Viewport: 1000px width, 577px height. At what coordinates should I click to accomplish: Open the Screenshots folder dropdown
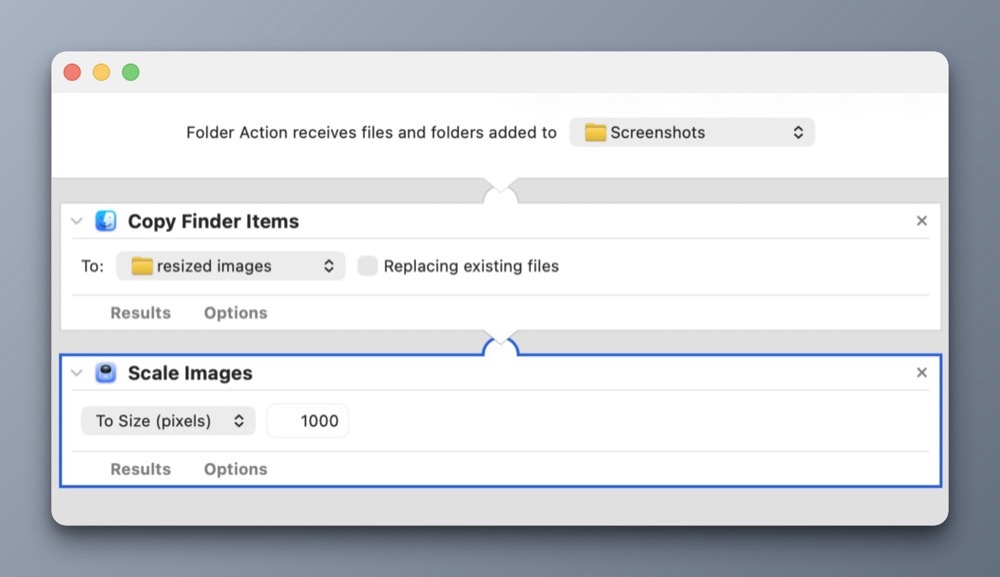[692, 133]
